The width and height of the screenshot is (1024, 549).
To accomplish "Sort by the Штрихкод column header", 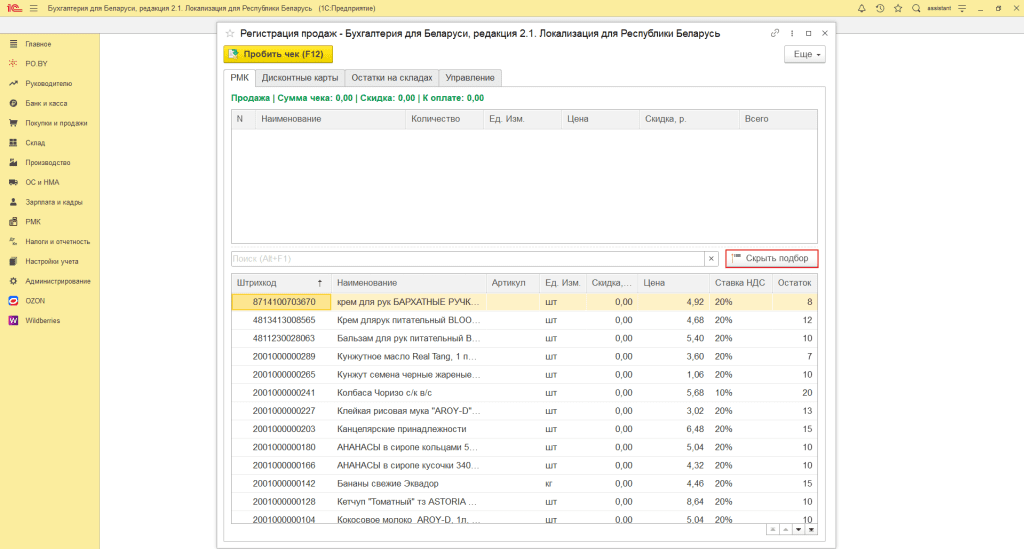I will [281, 283].
